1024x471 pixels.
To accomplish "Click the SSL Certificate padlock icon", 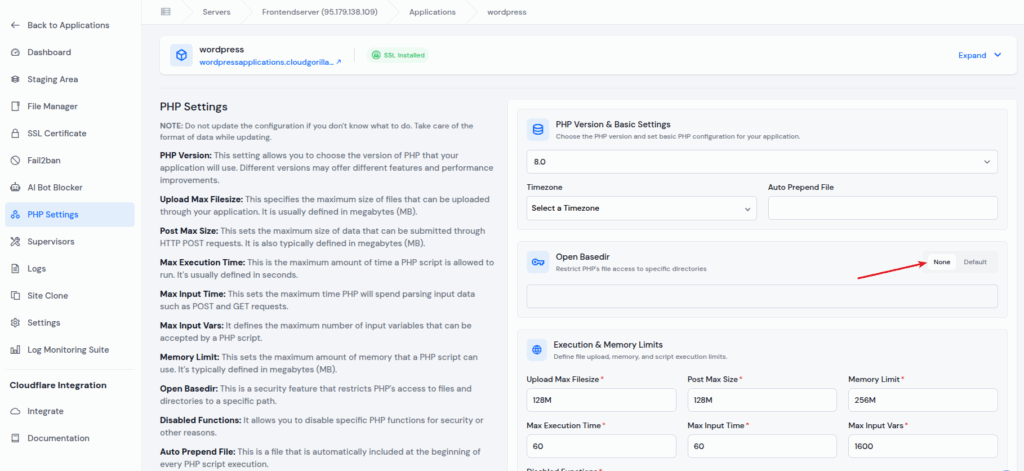I will (16, 133).
